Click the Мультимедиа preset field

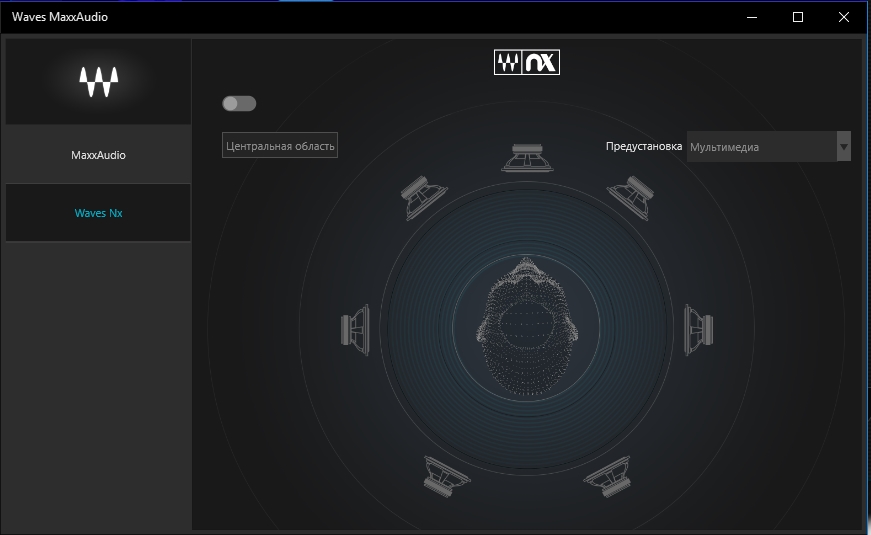[762, 147]
